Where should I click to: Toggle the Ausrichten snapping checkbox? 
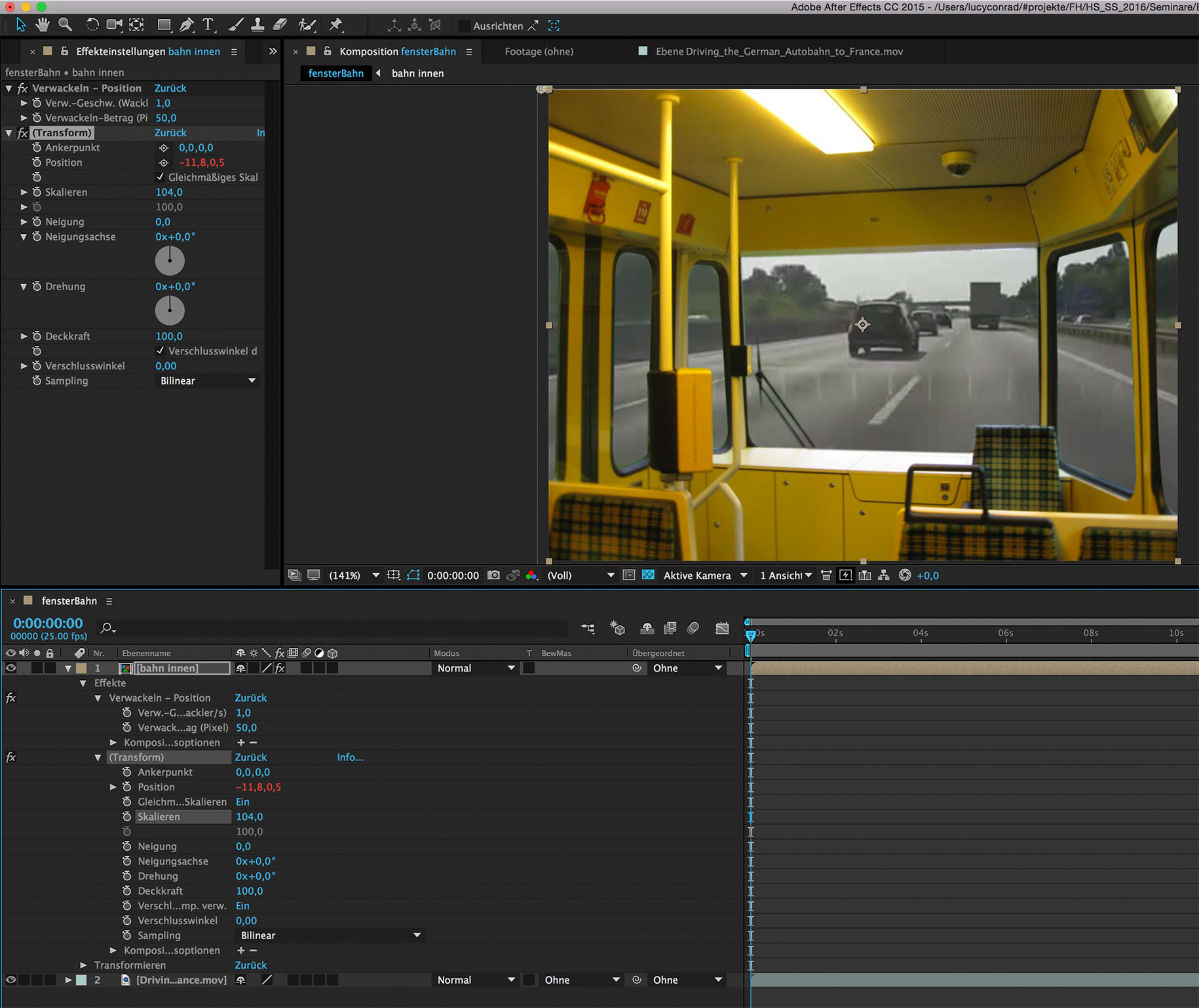[x=465, y=26]
